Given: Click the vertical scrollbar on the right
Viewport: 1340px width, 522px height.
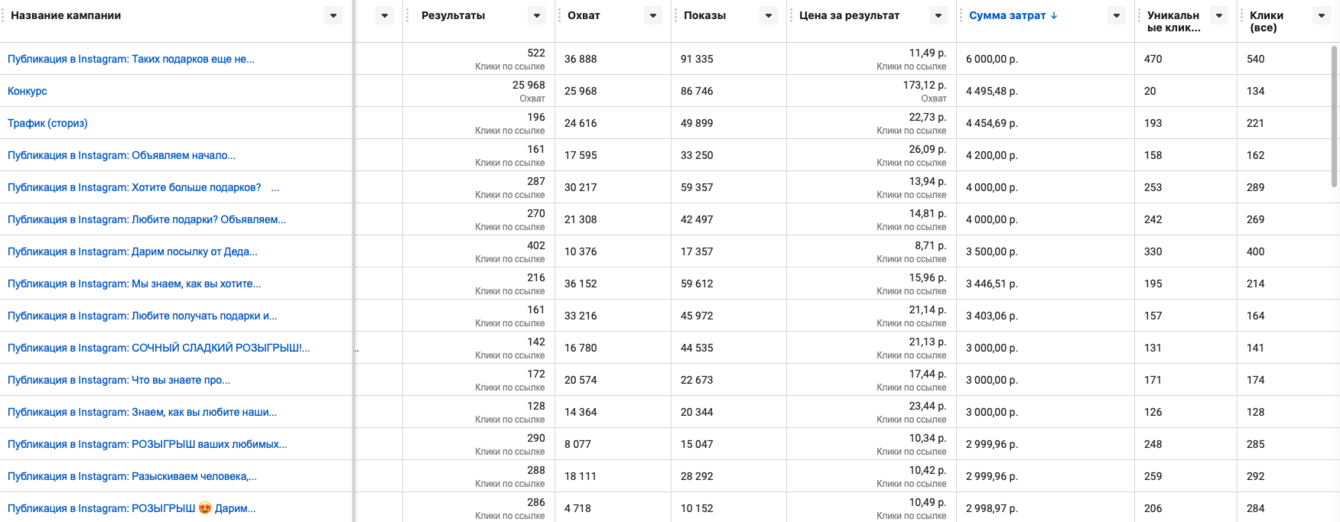Looking at the screenshot, I should click(x=1335, y=115).
